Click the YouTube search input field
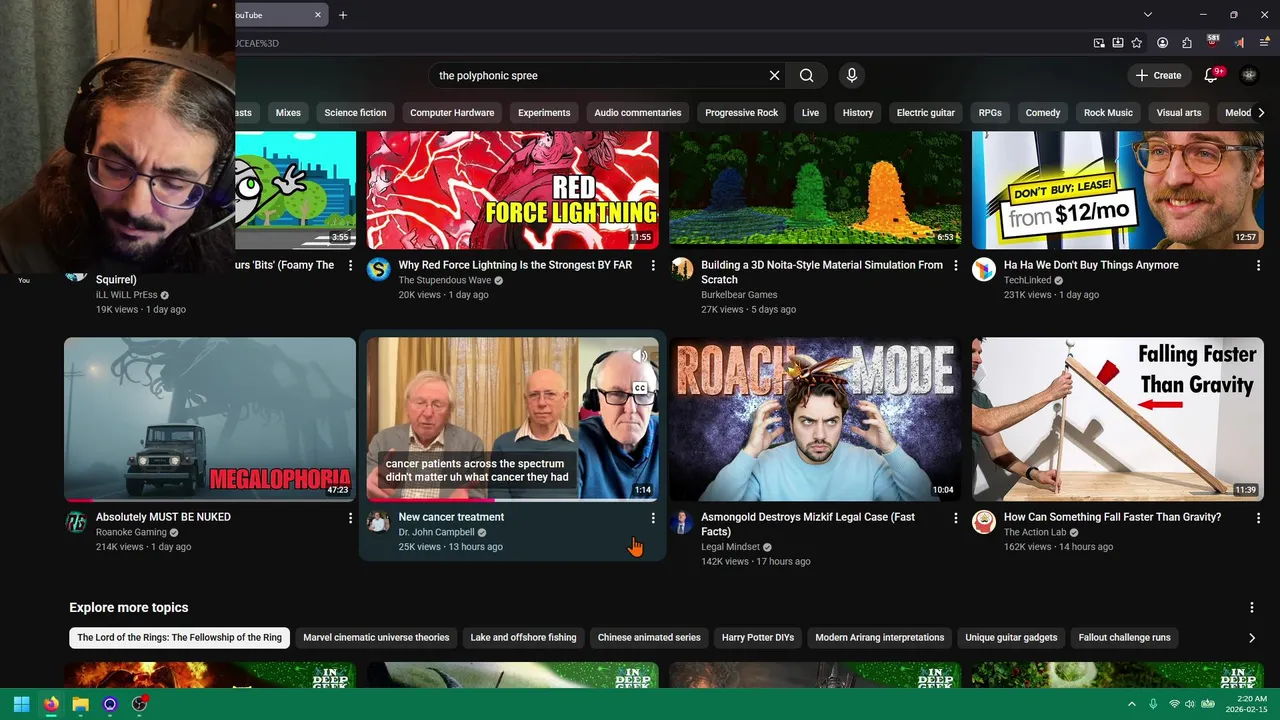The height and width of the screenshot is (720, 1280). [x=600, y=75]
